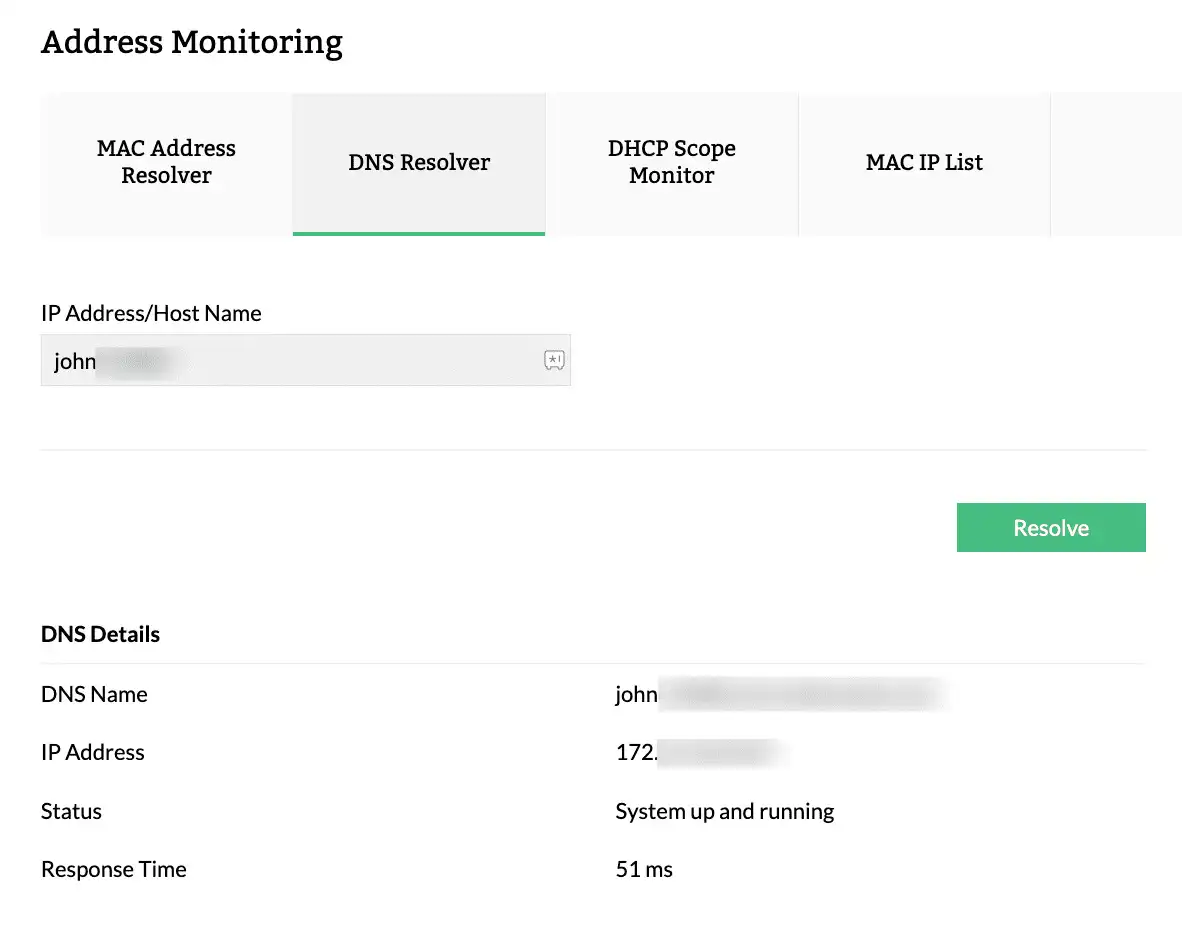Click the autofill icon in the host name field

554,360
